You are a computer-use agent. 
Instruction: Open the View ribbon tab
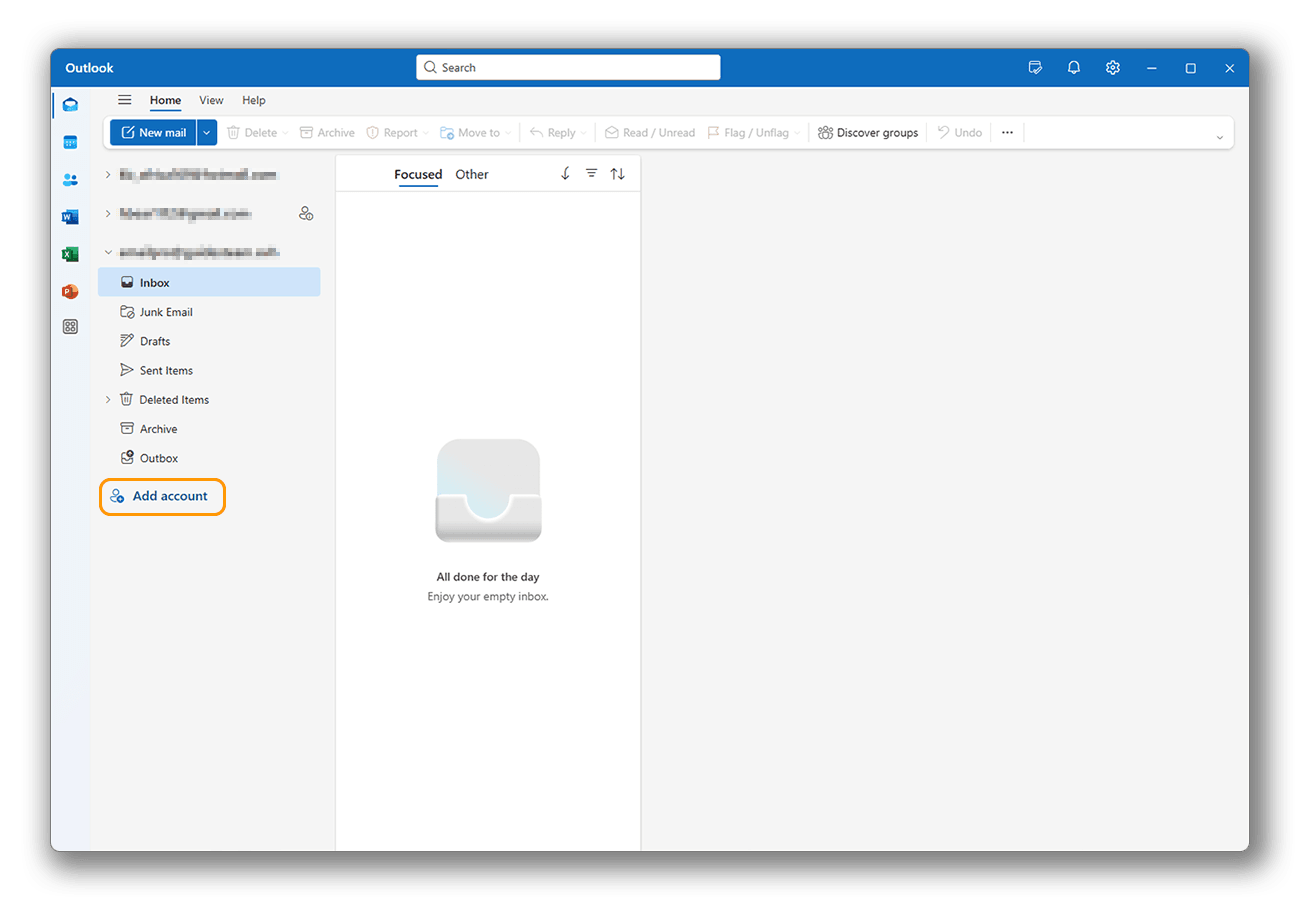click(211, 100)
